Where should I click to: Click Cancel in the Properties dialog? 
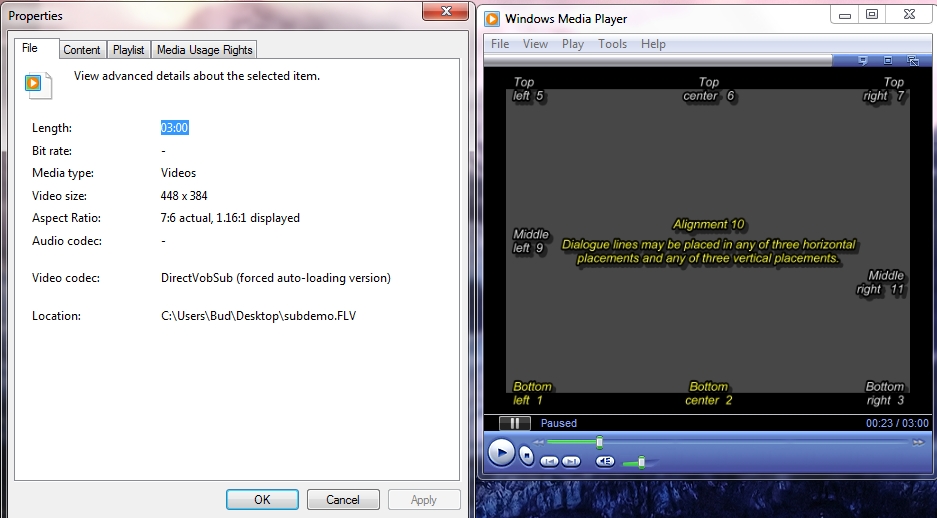(343, 499)
